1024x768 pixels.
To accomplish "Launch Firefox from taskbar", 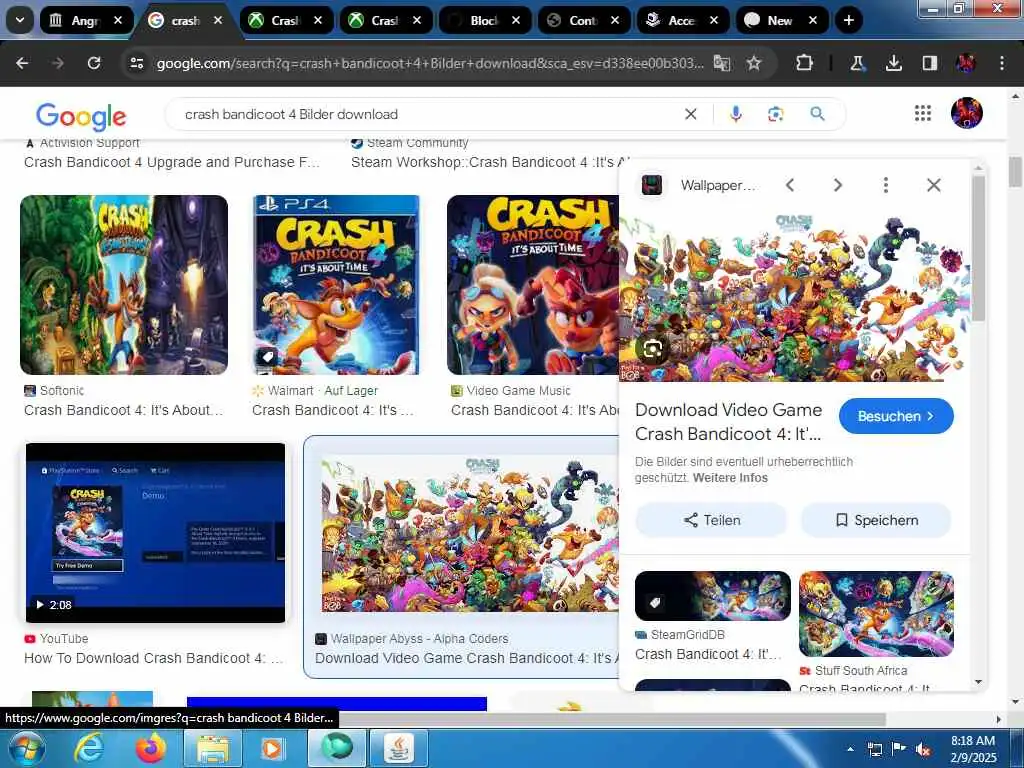I will coord(151,748).
